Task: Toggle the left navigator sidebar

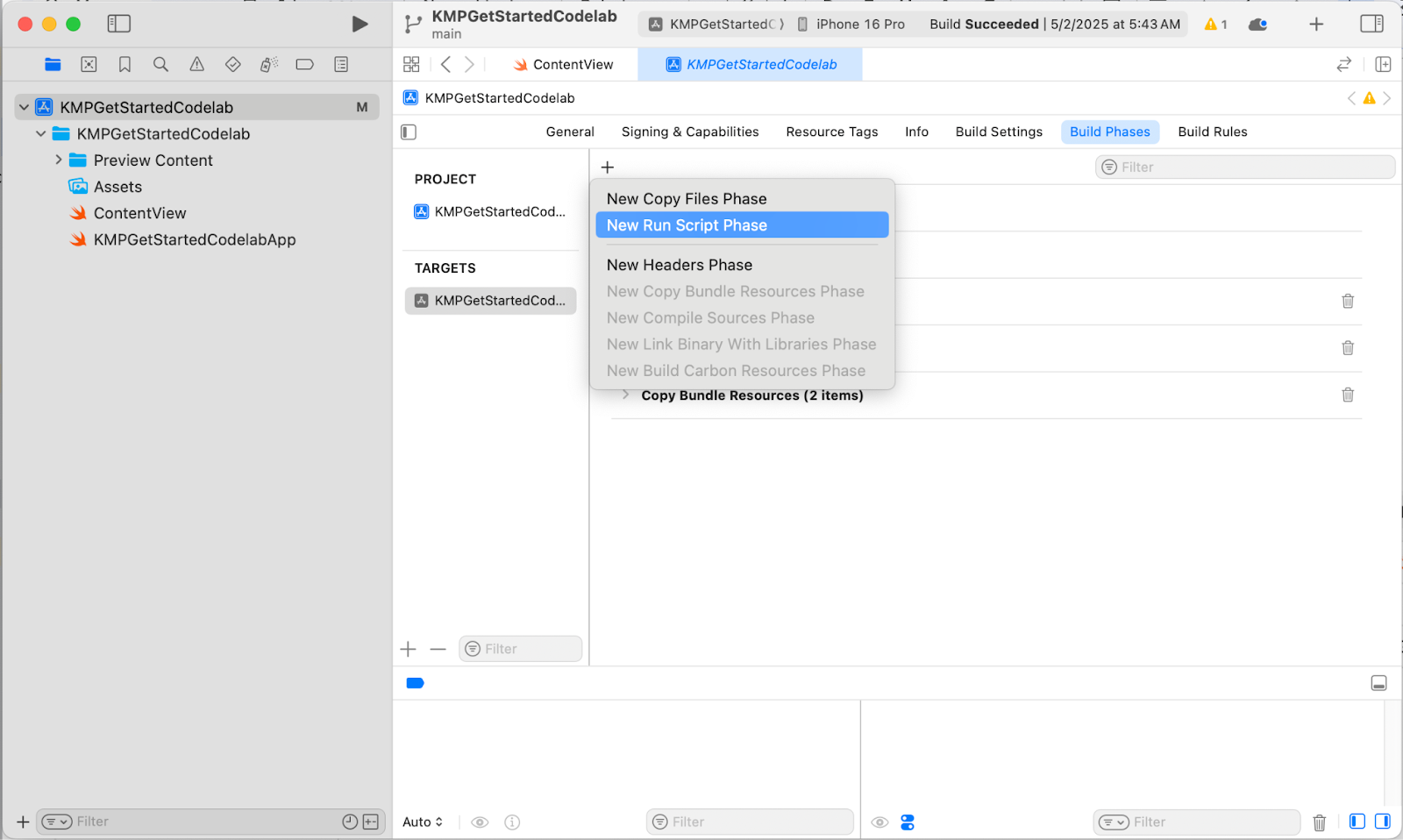Action: coord(118,24)
